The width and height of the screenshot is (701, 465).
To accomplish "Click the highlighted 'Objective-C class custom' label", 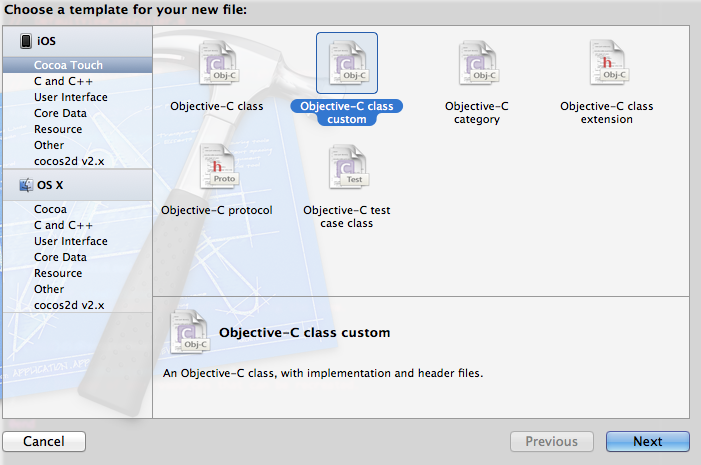I will [x=347, y=113].
